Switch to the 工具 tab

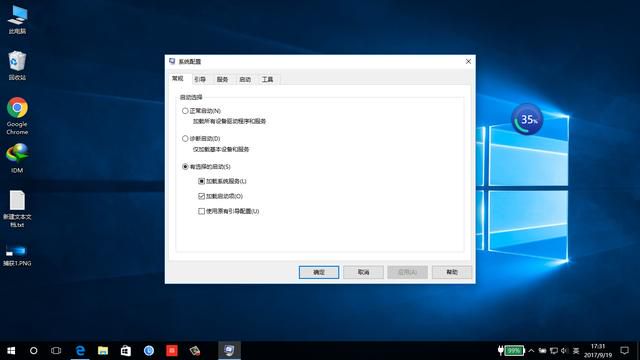click(267, 80)
